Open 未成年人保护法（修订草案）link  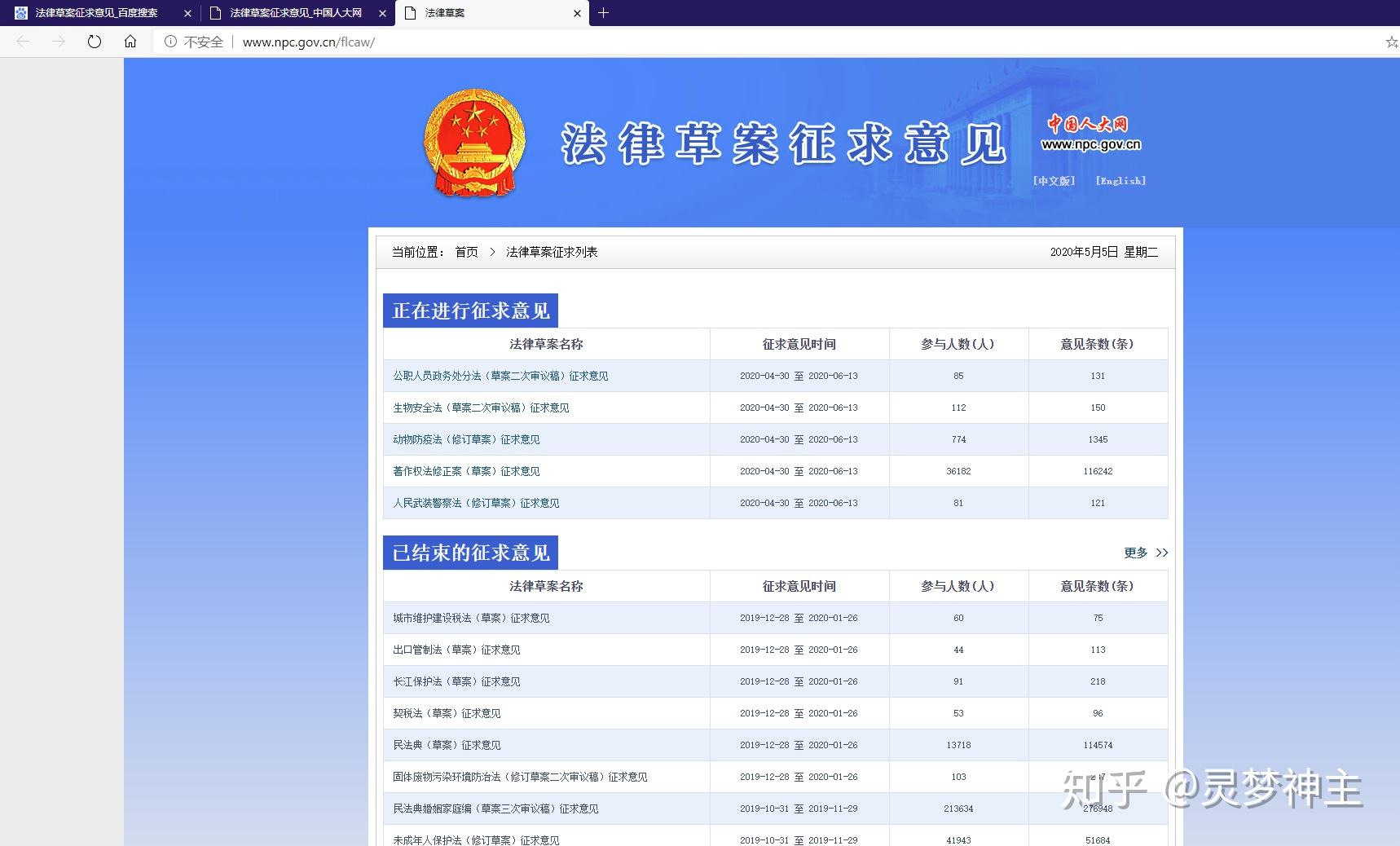(476, 840)
